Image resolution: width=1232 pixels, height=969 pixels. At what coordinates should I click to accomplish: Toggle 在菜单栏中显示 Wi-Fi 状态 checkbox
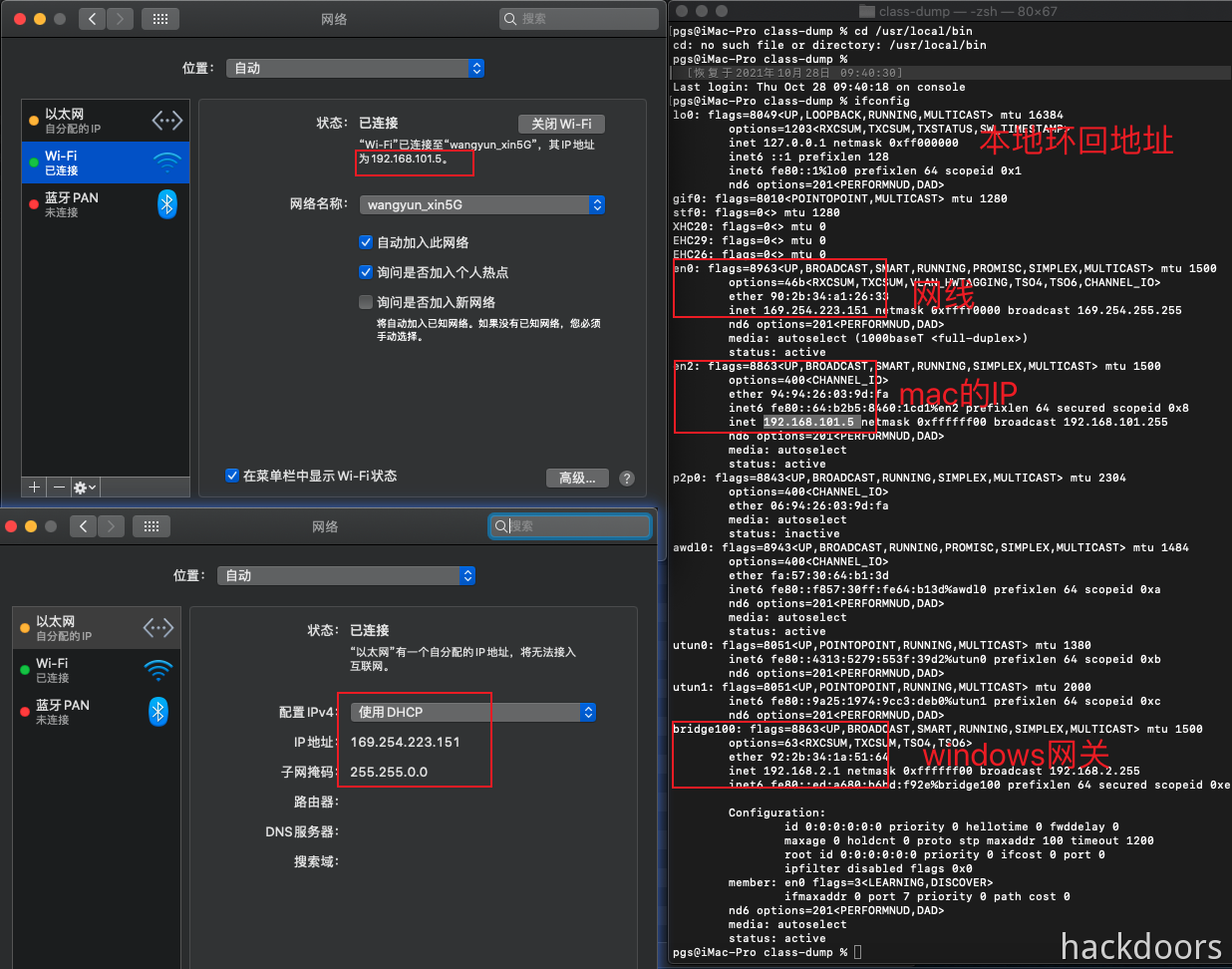232,476
